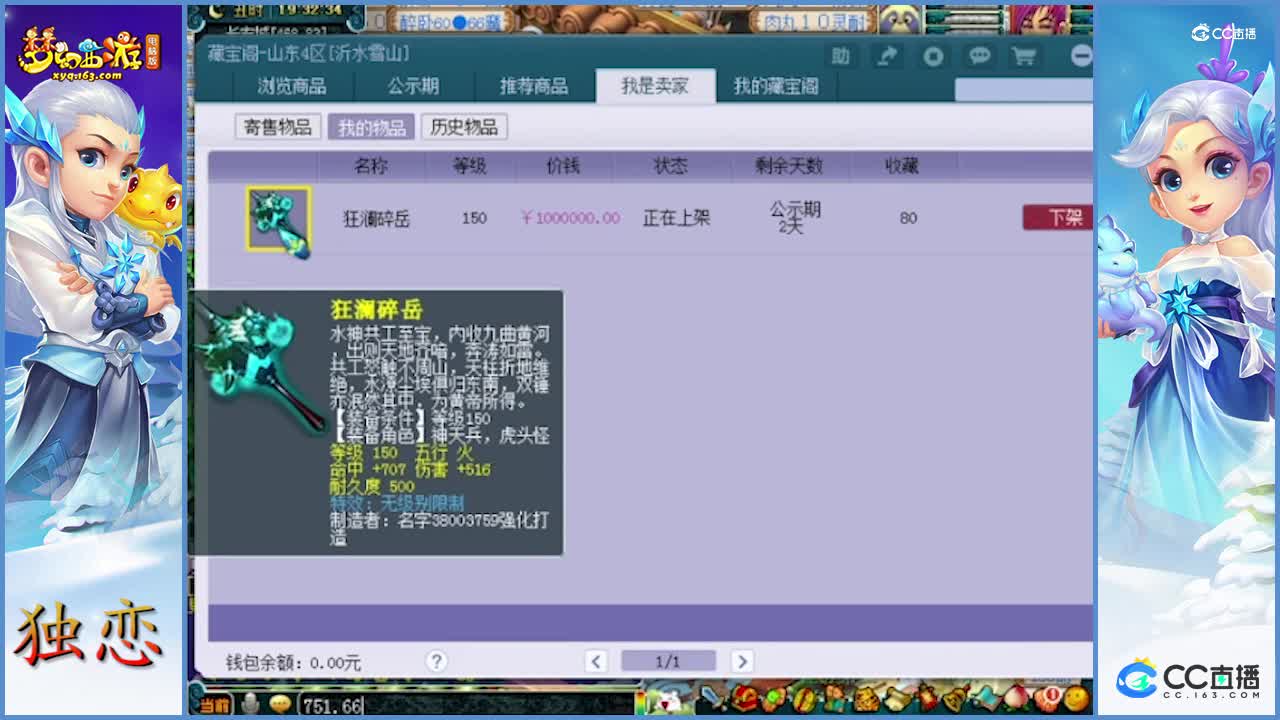Click the 收藏 column header
Screen dimensions: 1280x720
902,166
